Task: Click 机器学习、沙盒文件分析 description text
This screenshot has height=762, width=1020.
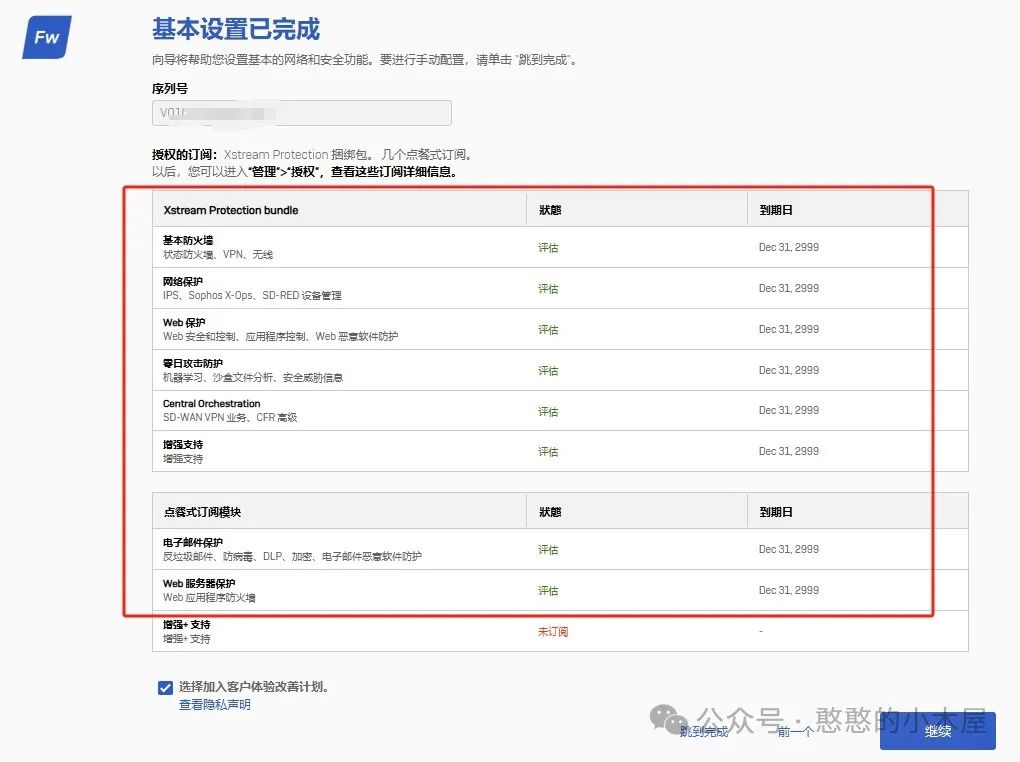Action: pos(253,377)
